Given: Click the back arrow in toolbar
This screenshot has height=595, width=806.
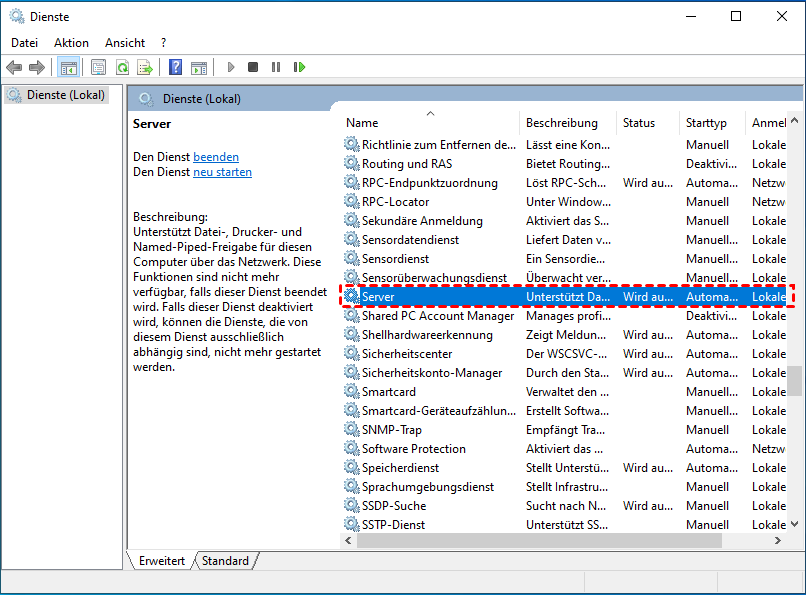Looking at the screenshot, I should tap(14, 67).
